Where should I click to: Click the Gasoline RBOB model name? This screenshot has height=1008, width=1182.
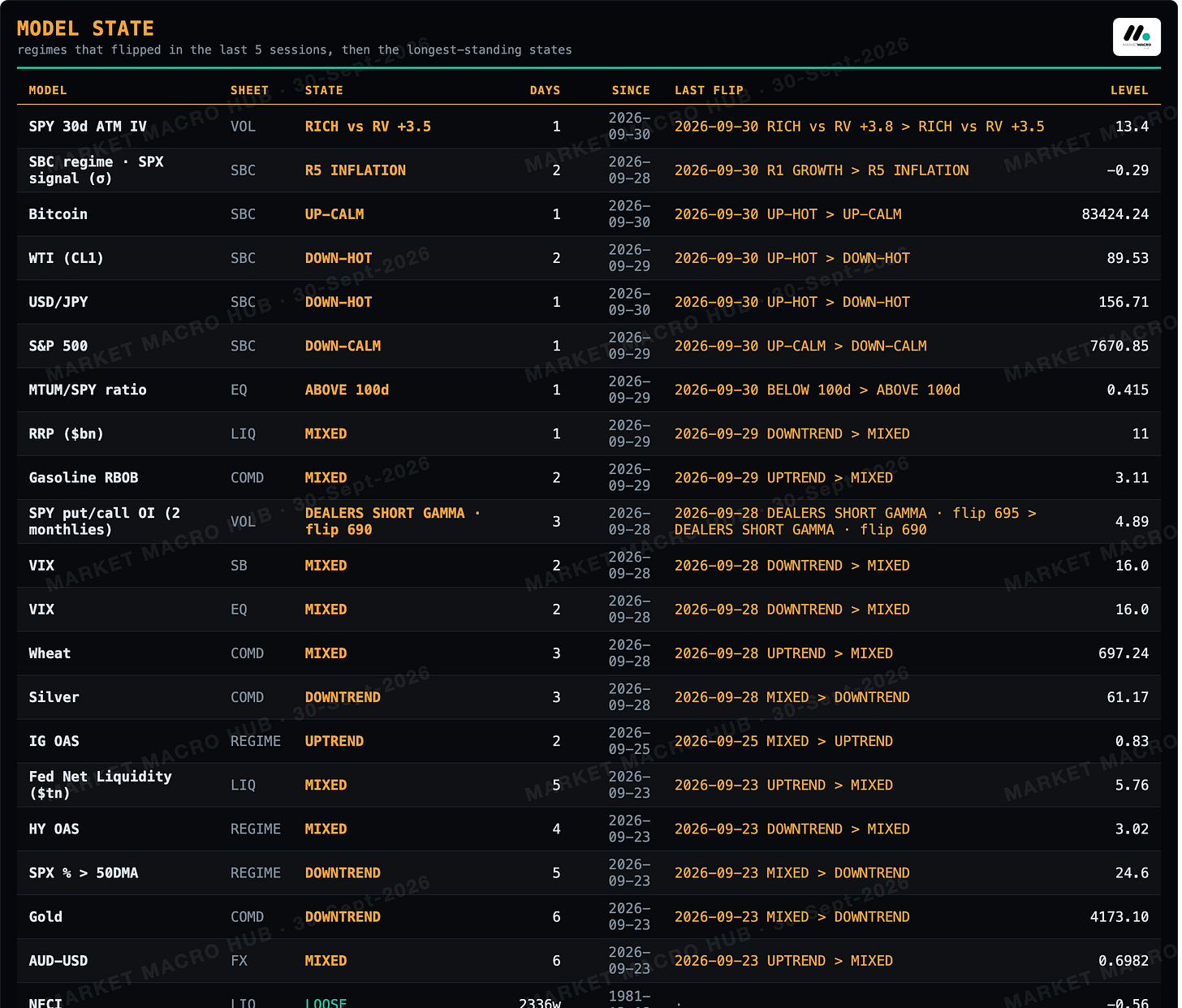[84, 477]
